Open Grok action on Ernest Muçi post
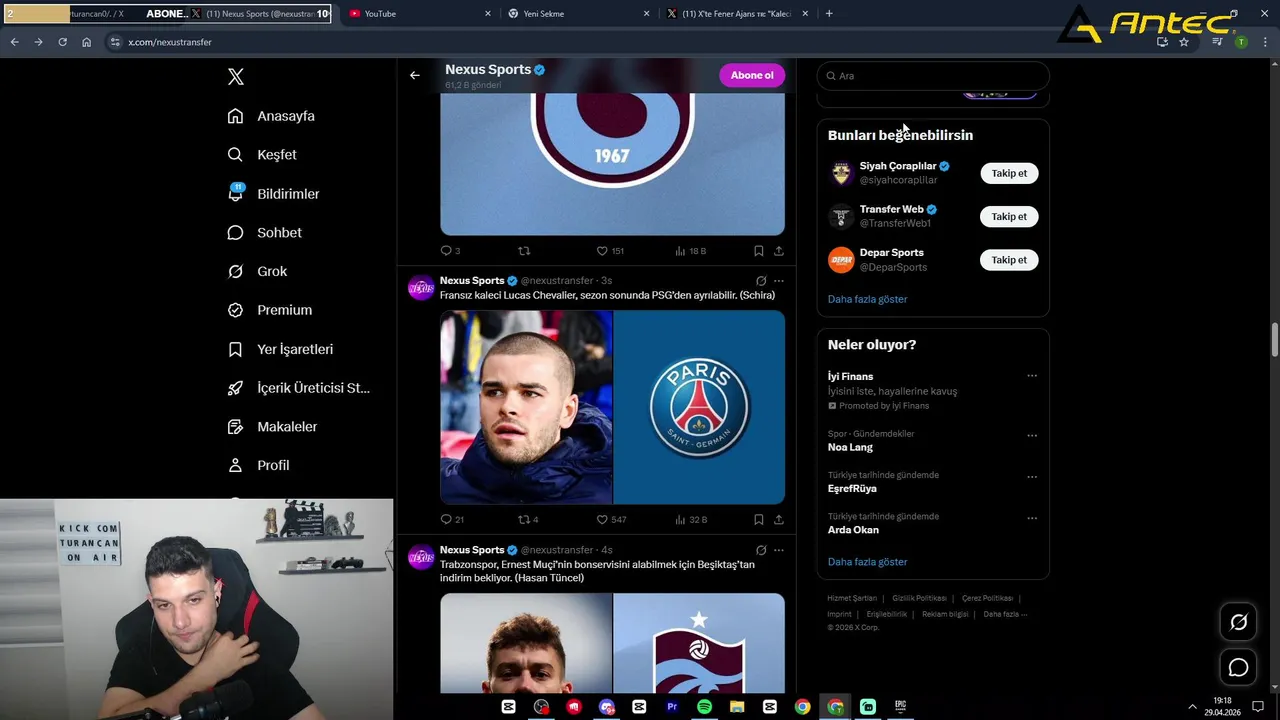This screenshot has height=720, width=1280. pos(761,550)
